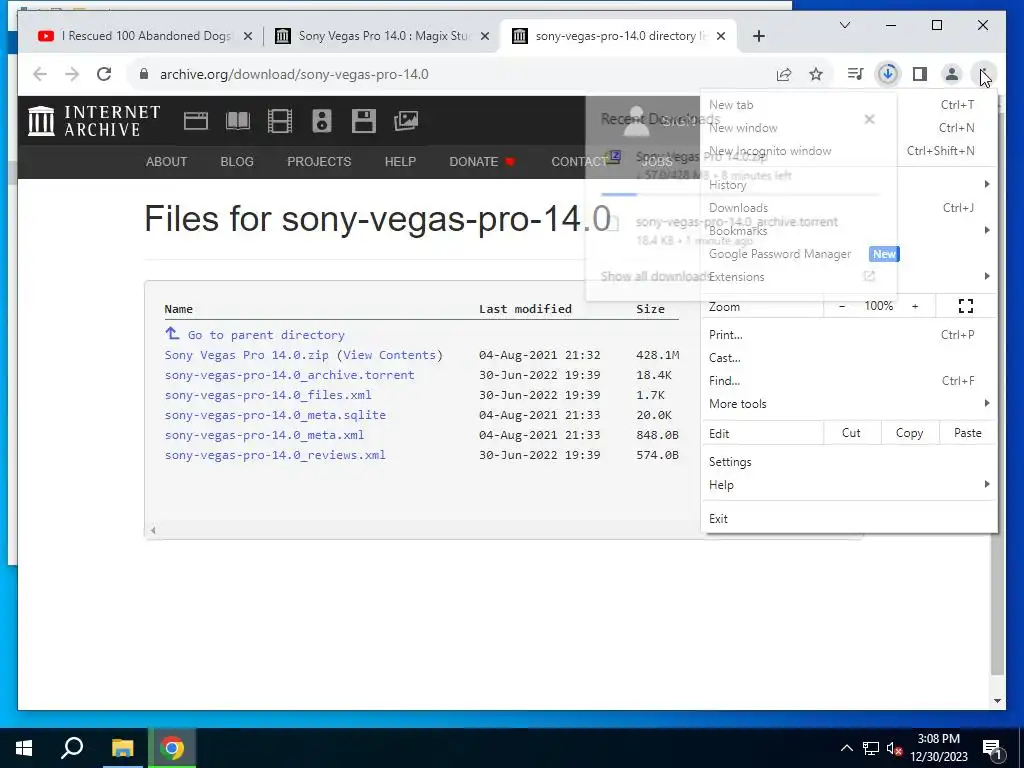Viewport: 1024px width, 768px height.
Task: Click the ABOUT navigation link
Action: pyautogui.click(x=166, y=161)
